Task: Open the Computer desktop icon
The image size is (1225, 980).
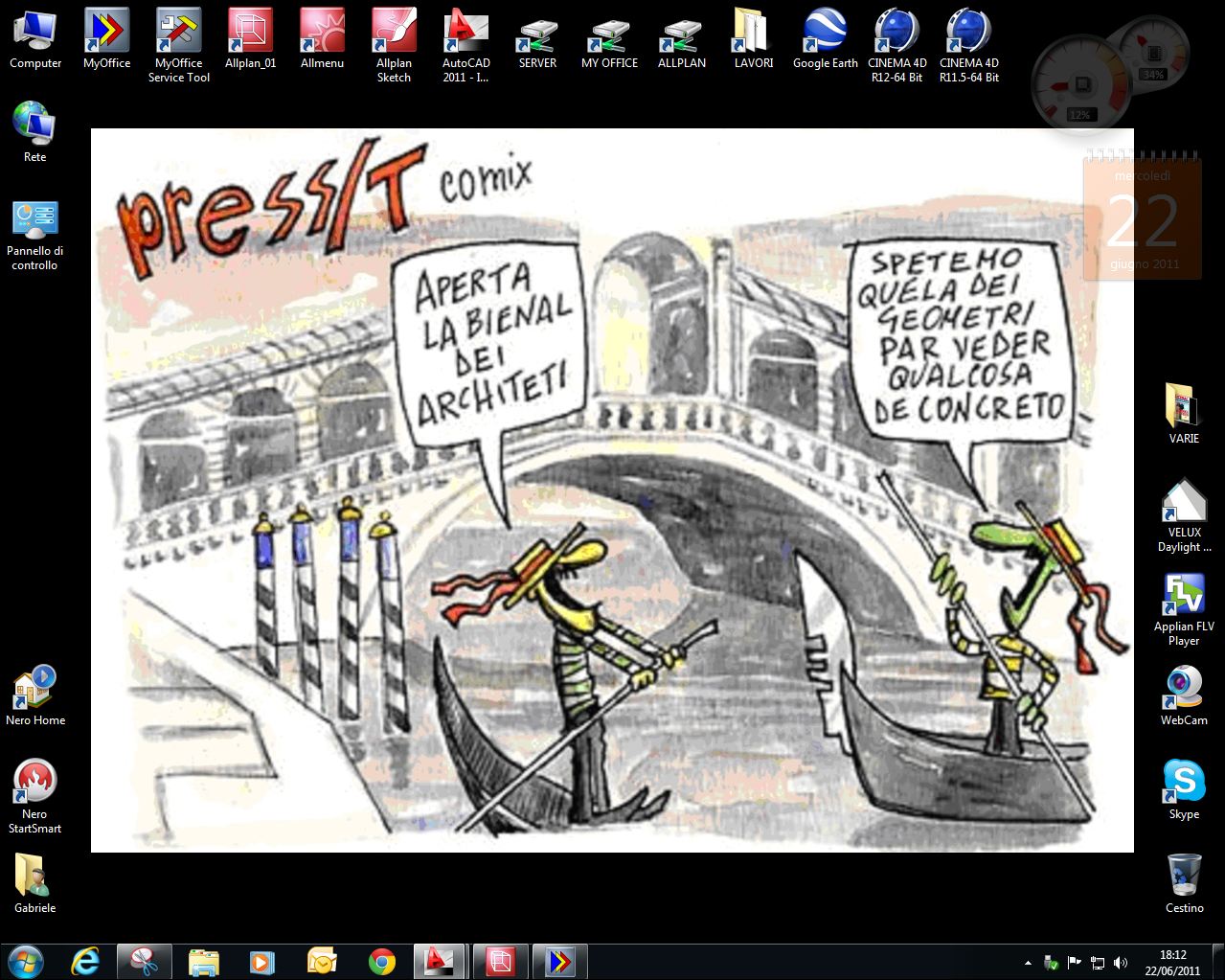Action: (35, 39)
